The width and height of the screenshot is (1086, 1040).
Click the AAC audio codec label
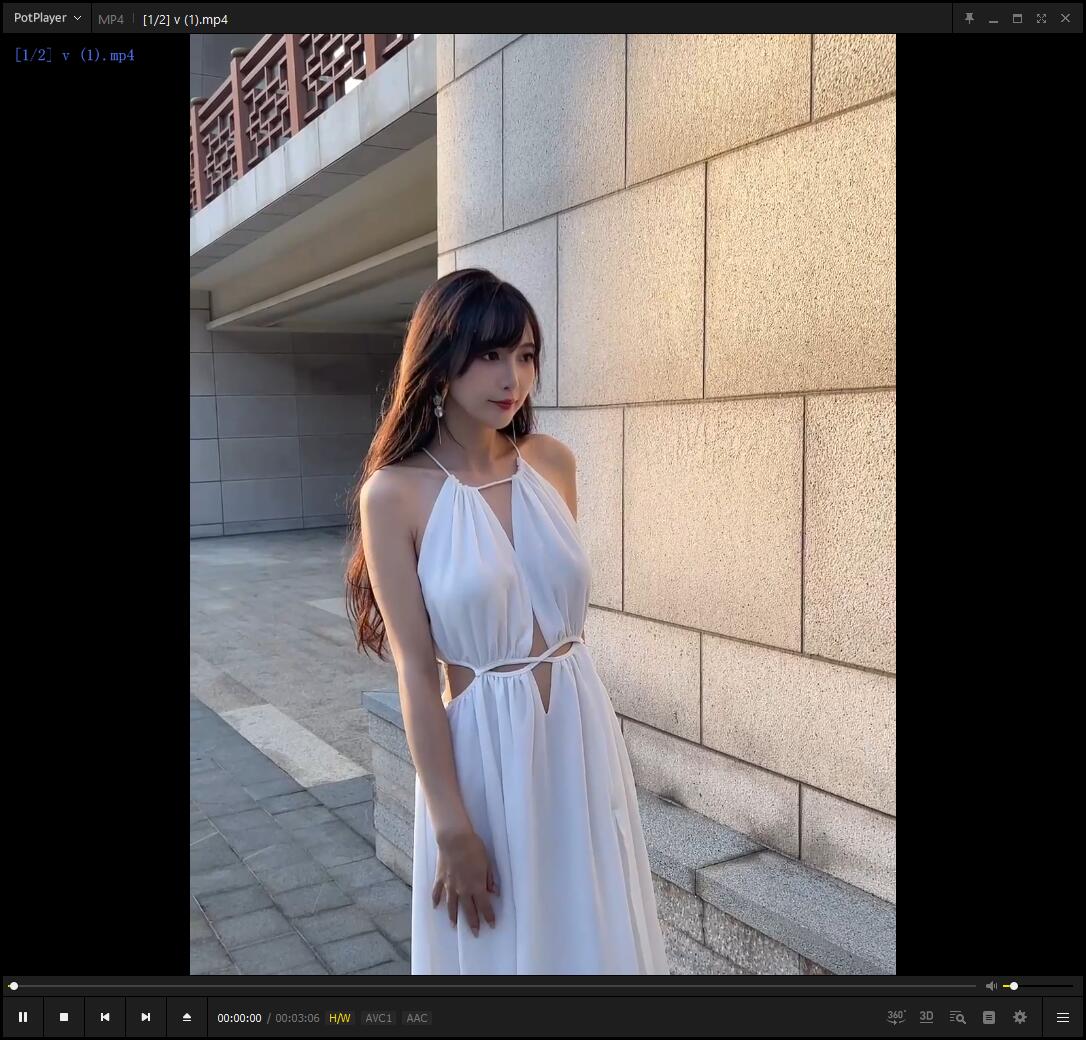[417, 1018]
